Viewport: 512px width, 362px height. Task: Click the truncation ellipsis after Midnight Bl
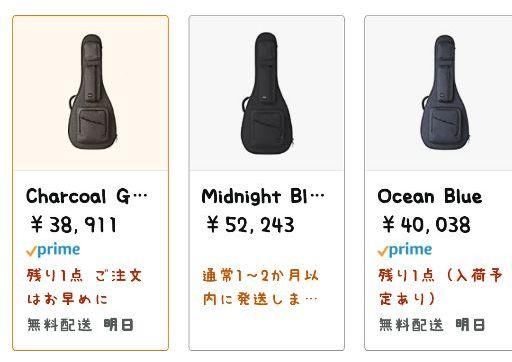[317, 196]
